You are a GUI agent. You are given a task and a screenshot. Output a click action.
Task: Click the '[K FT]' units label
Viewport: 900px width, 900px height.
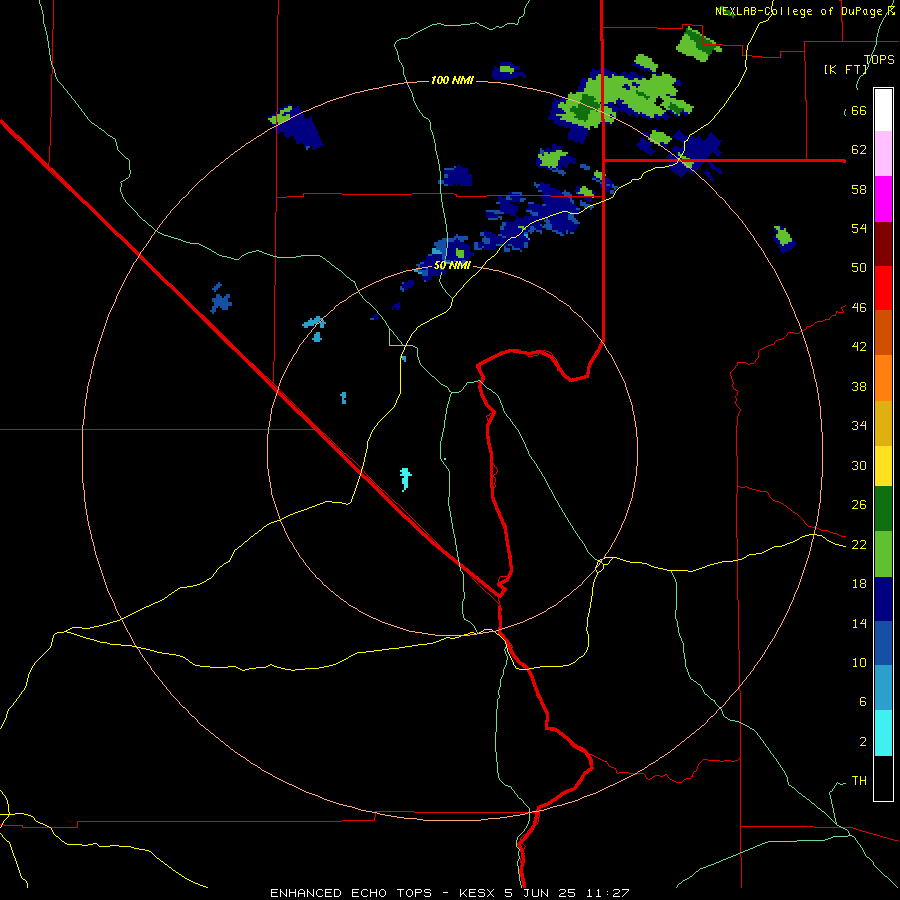click(845, 69)
